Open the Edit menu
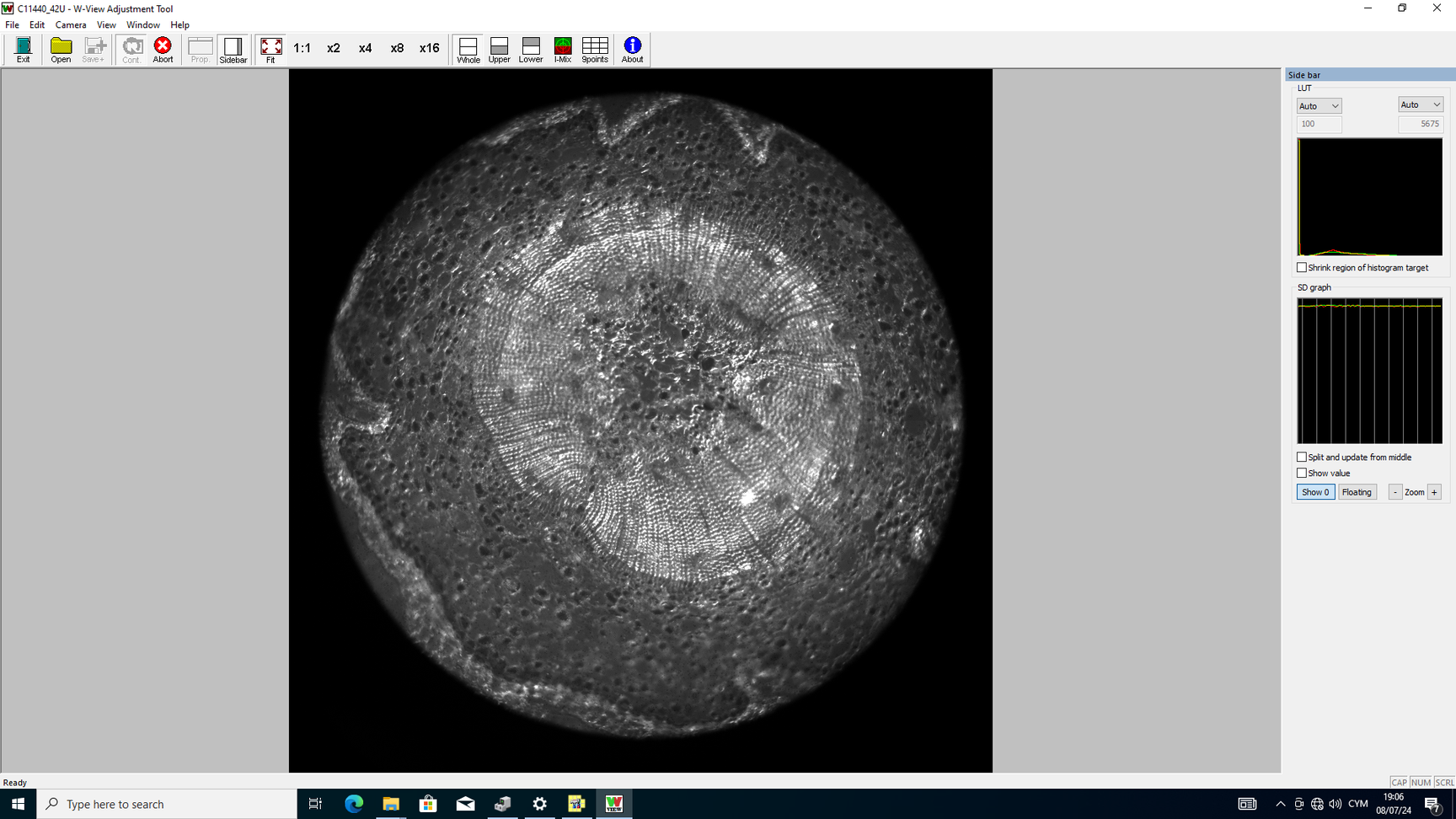 37,25
